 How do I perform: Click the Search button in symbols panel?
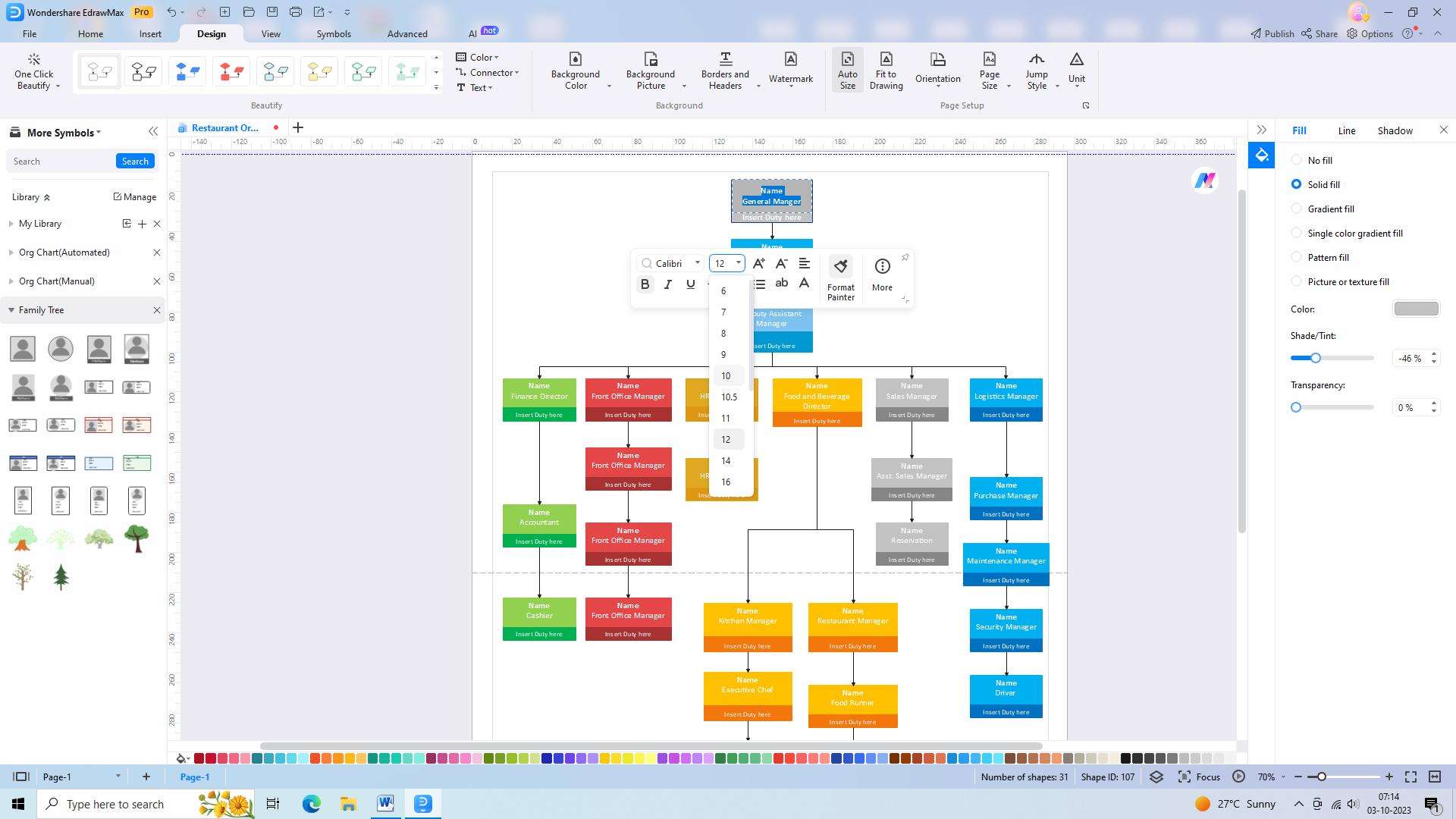(x=135, y=161)
